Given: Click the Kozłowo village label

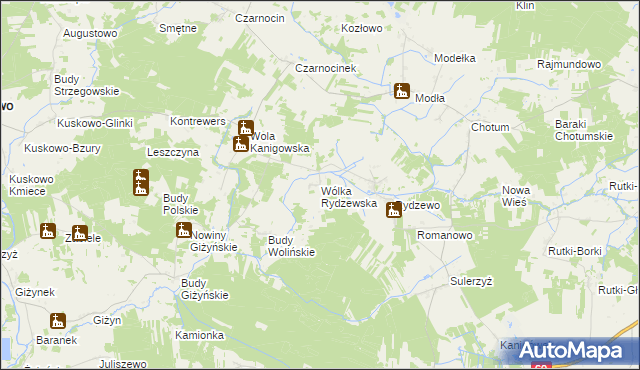Looking at the screenshot, I should (362, 28).
